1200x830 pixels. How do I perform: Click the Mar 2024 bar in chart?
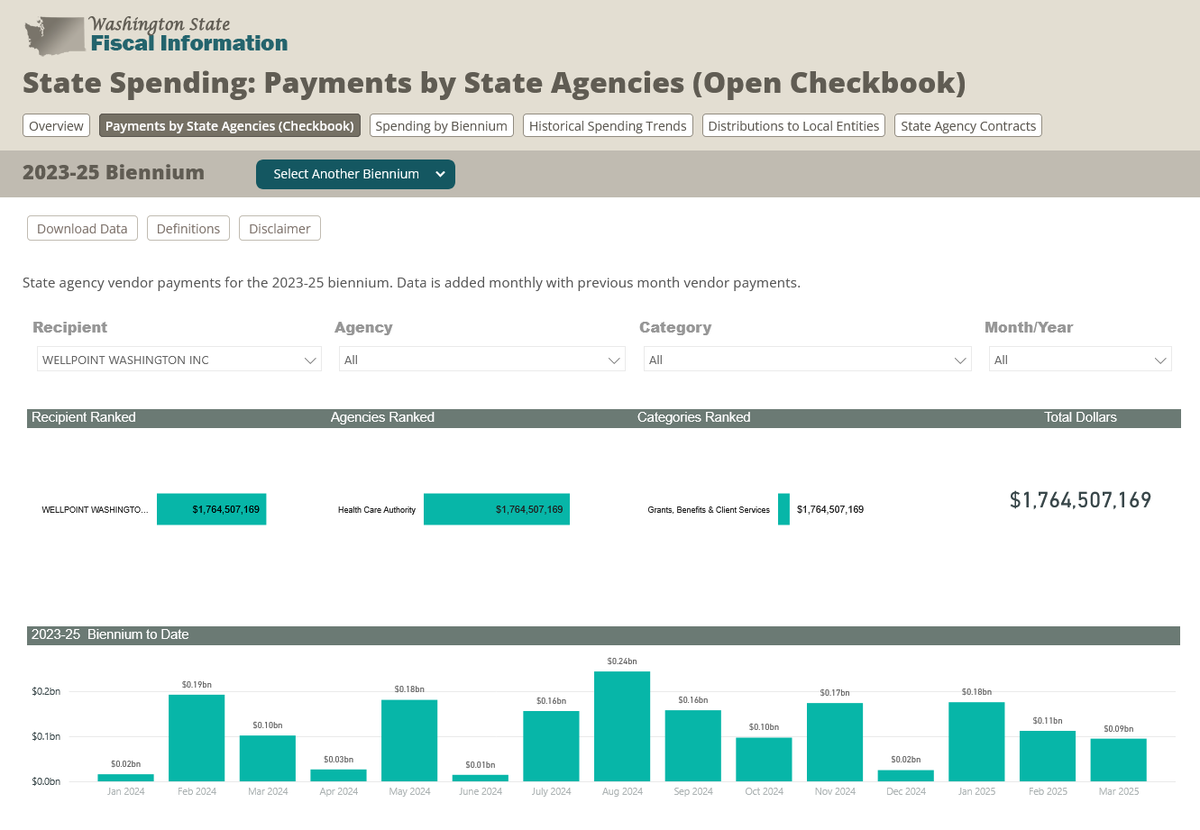point(268,758)
